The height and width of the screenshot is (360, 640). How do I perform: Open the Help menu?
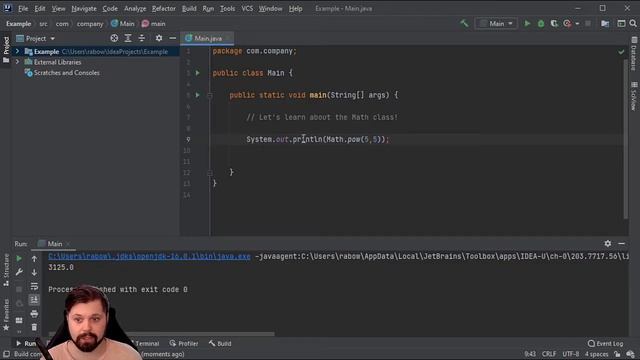pos(296,9)
